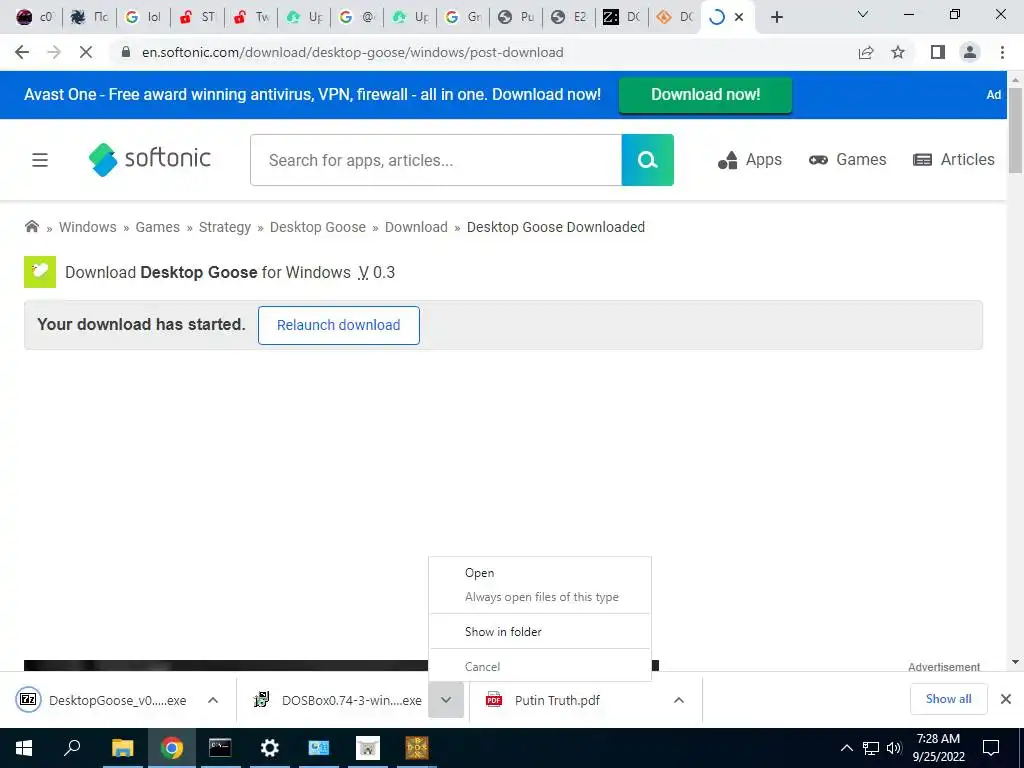
Task: Click the home breadcrumb icon
Action: point(31,227)
